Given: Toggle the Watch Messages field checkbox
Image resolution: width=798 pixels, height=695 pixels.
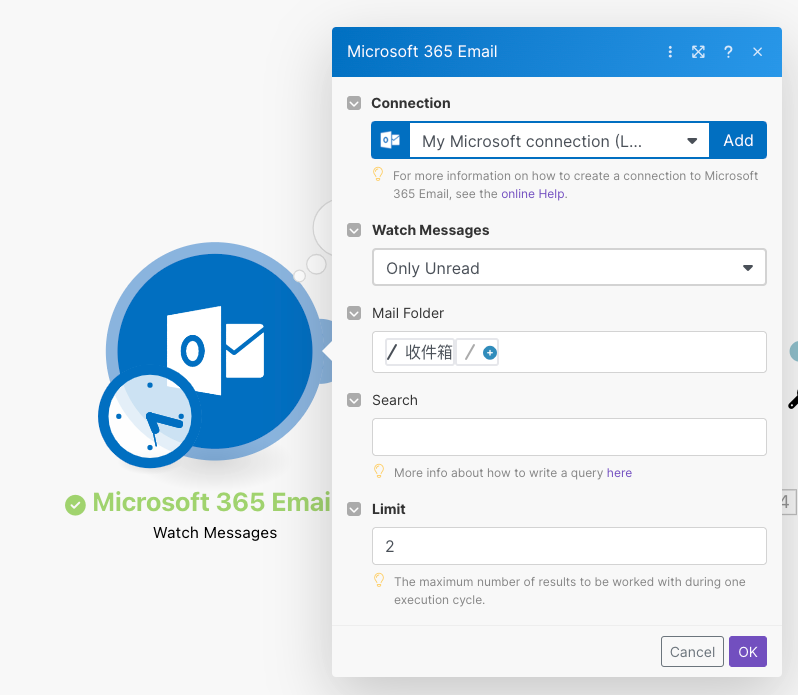Looking at the screenshot, I should point(354,230).
